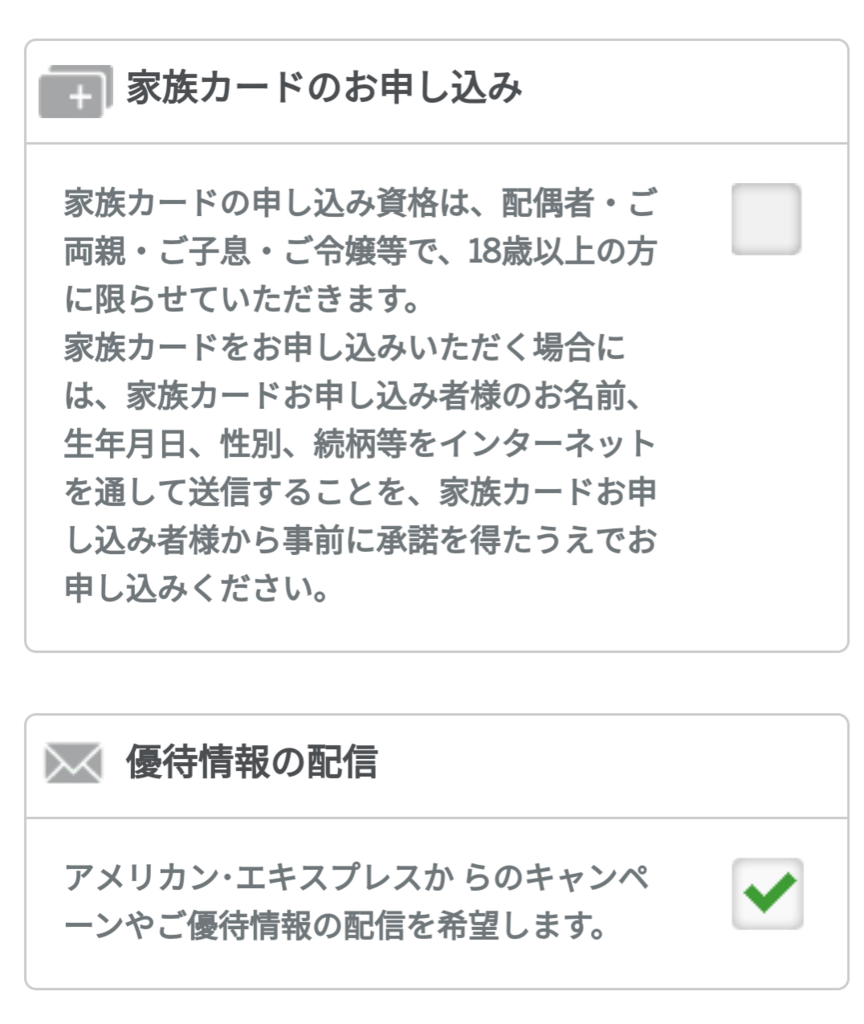864x1024 pixels.
Task: Click the family card stacked-cards icon
Action: click(76, 92)
